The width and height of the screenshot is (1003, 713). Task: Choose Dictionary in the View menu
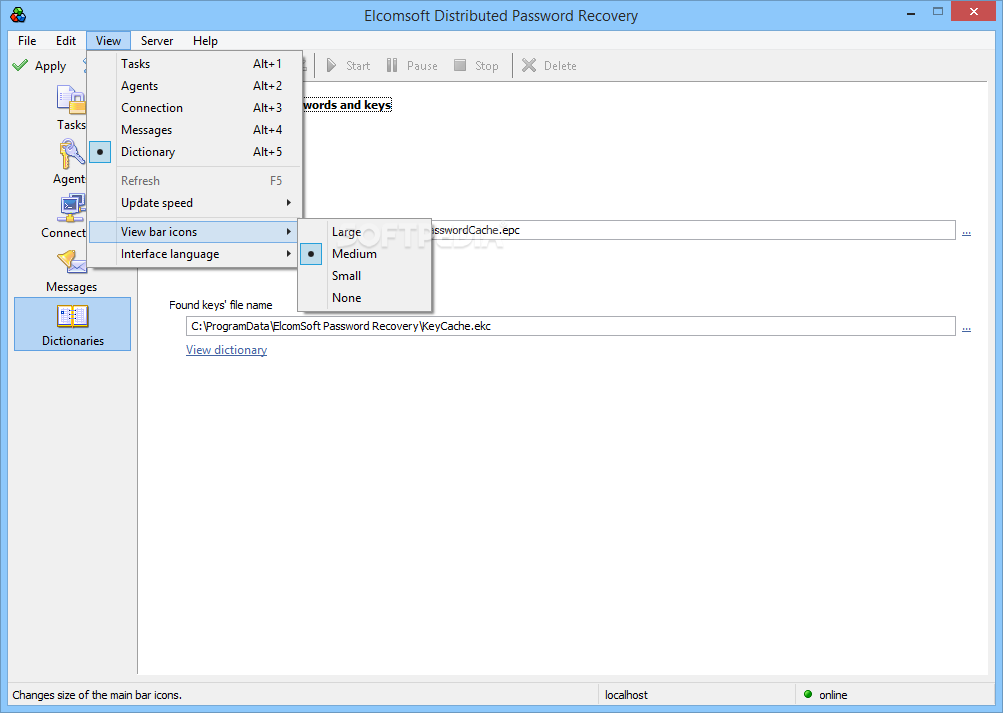(194, 152)
